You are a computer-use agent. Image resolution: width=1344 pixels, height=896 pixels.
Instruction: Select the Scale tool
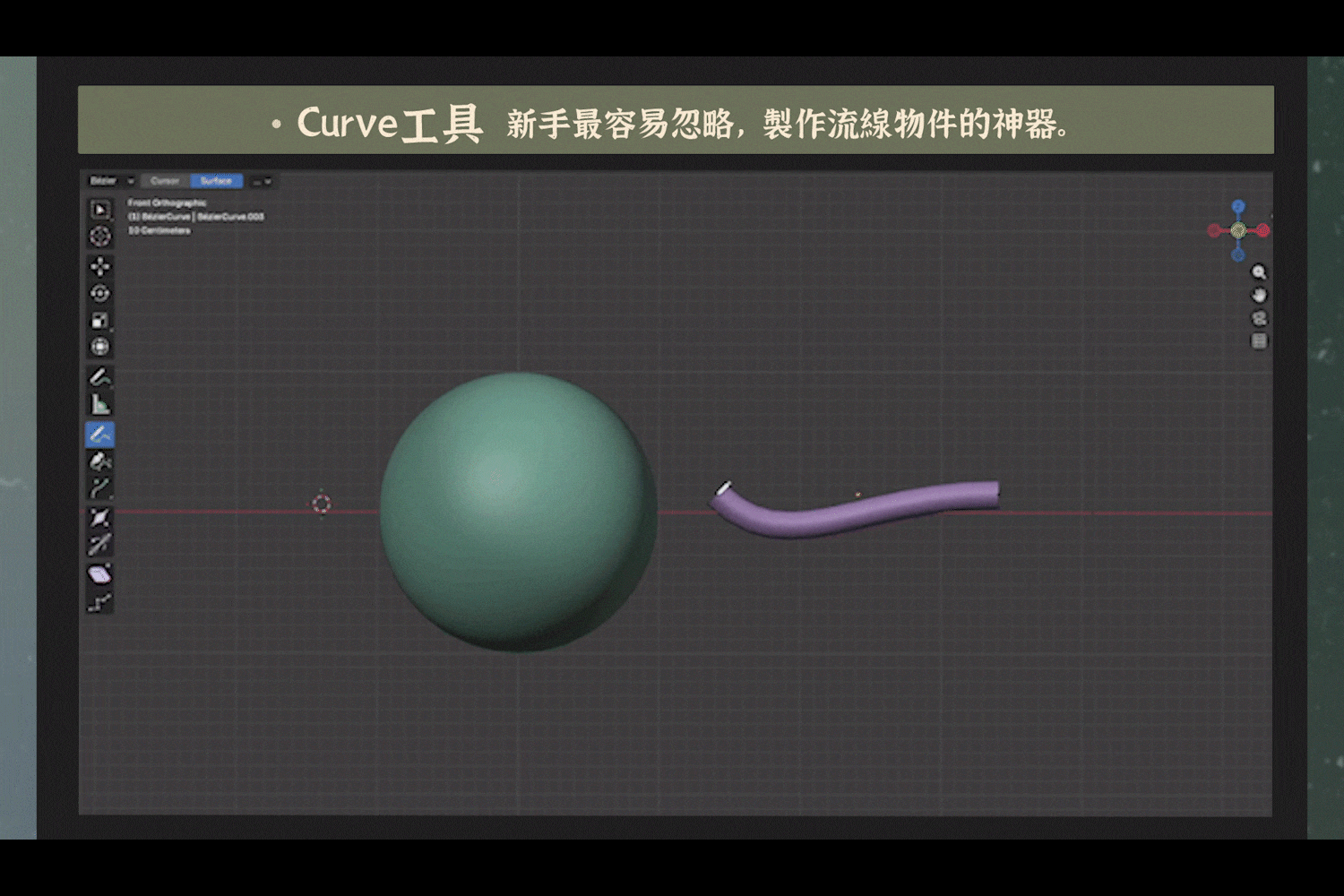99,320
